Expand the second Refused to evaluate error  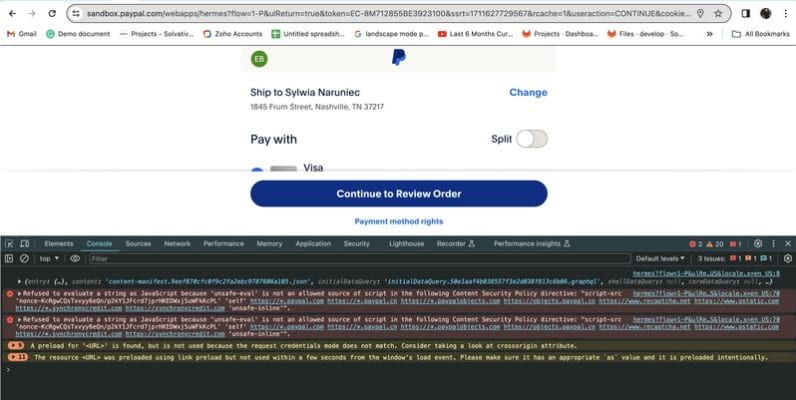click(20, 320)
